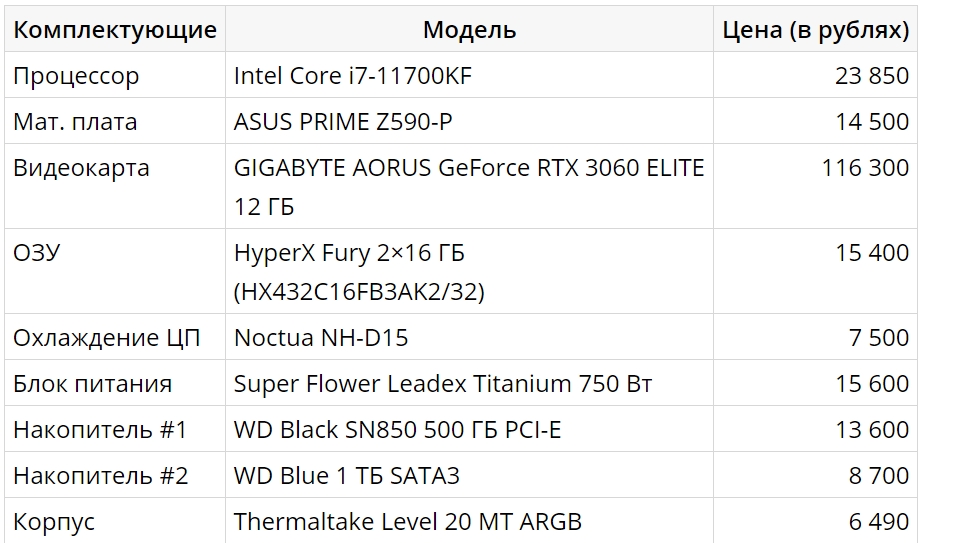Viewport: 958px width, 543px height.
Task: Select the price 23 850
Action: point(872,76)
